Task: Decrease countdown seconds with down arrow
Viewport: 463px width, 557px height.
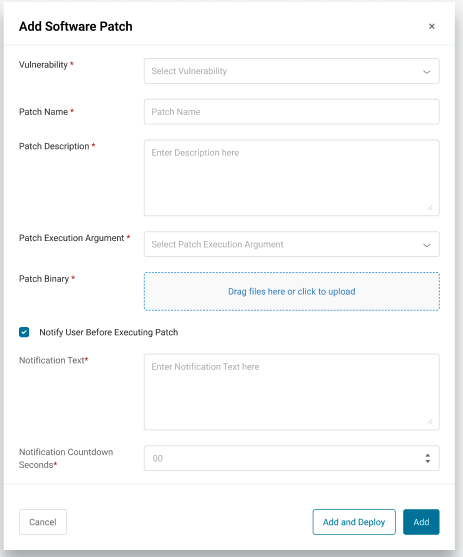Action: 428,461
